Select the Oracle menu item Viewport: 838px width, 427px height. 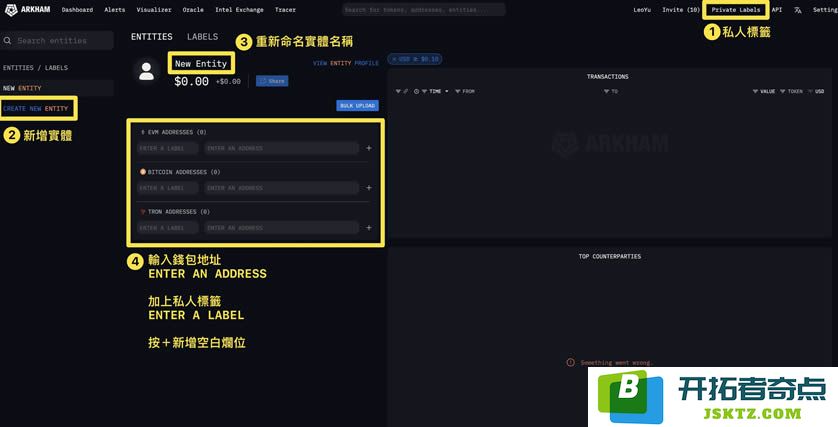[193, 10]
